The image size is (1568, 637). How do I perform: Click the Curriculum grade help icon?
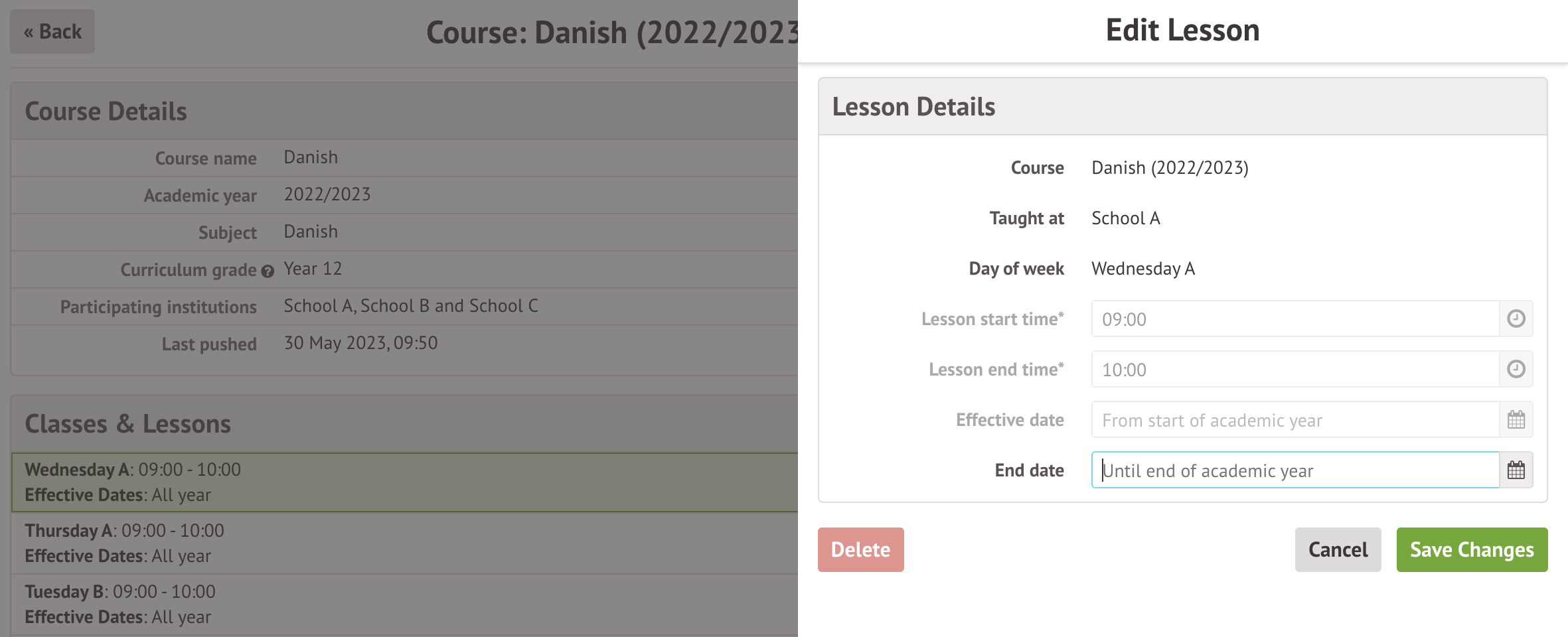pos(268,271)
